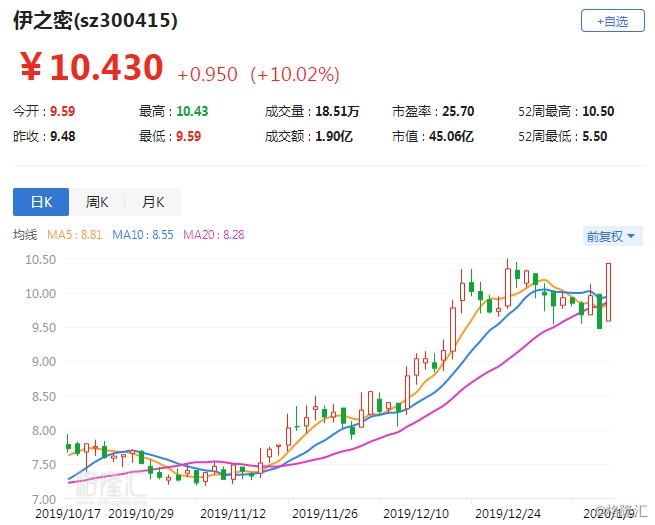655x525 pixels.
Task: Add stock to watchlist with +自选 button
Action: (612, 20)
